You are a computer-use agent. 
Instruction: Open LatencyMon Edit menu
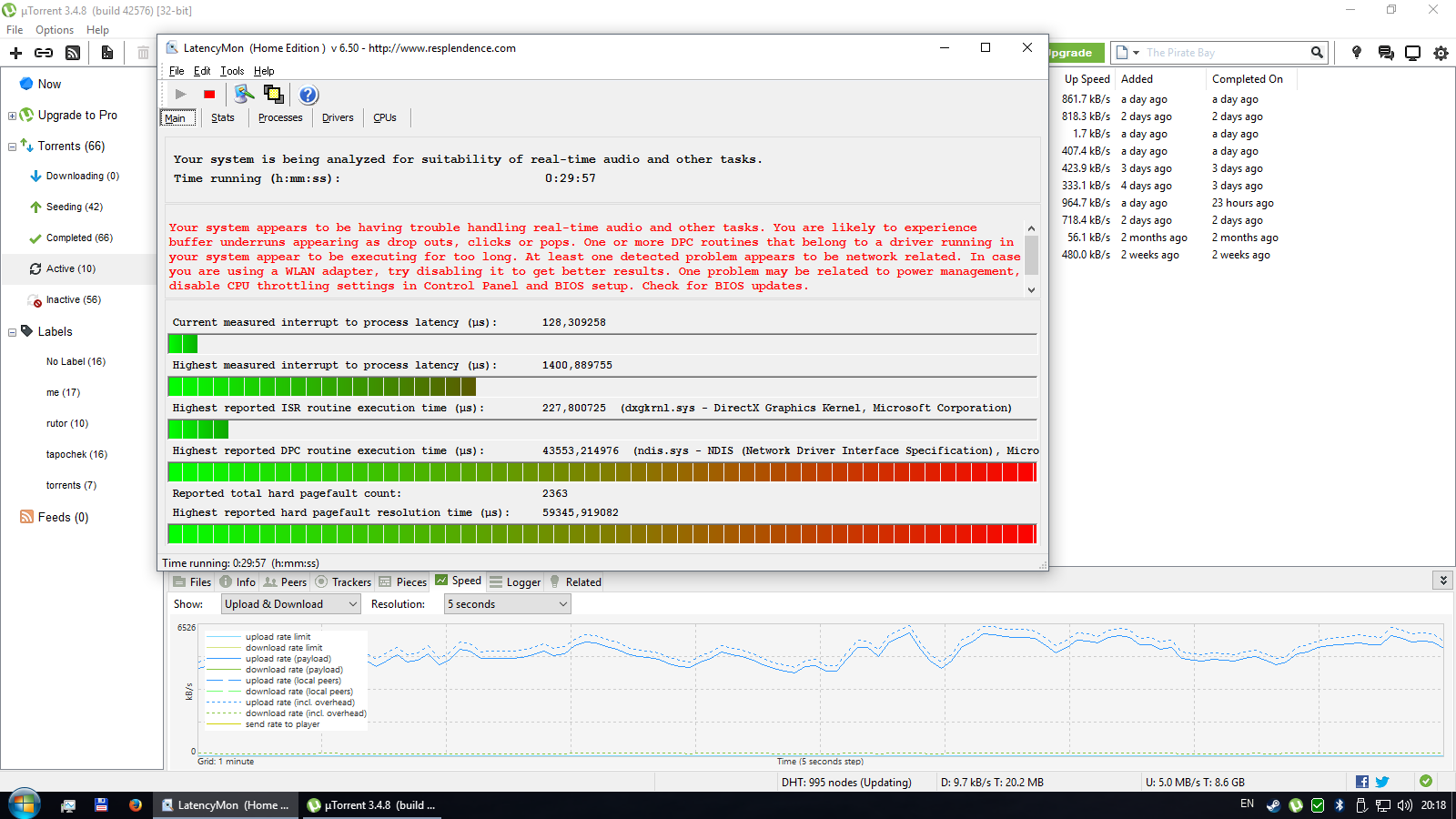point(202,71)
